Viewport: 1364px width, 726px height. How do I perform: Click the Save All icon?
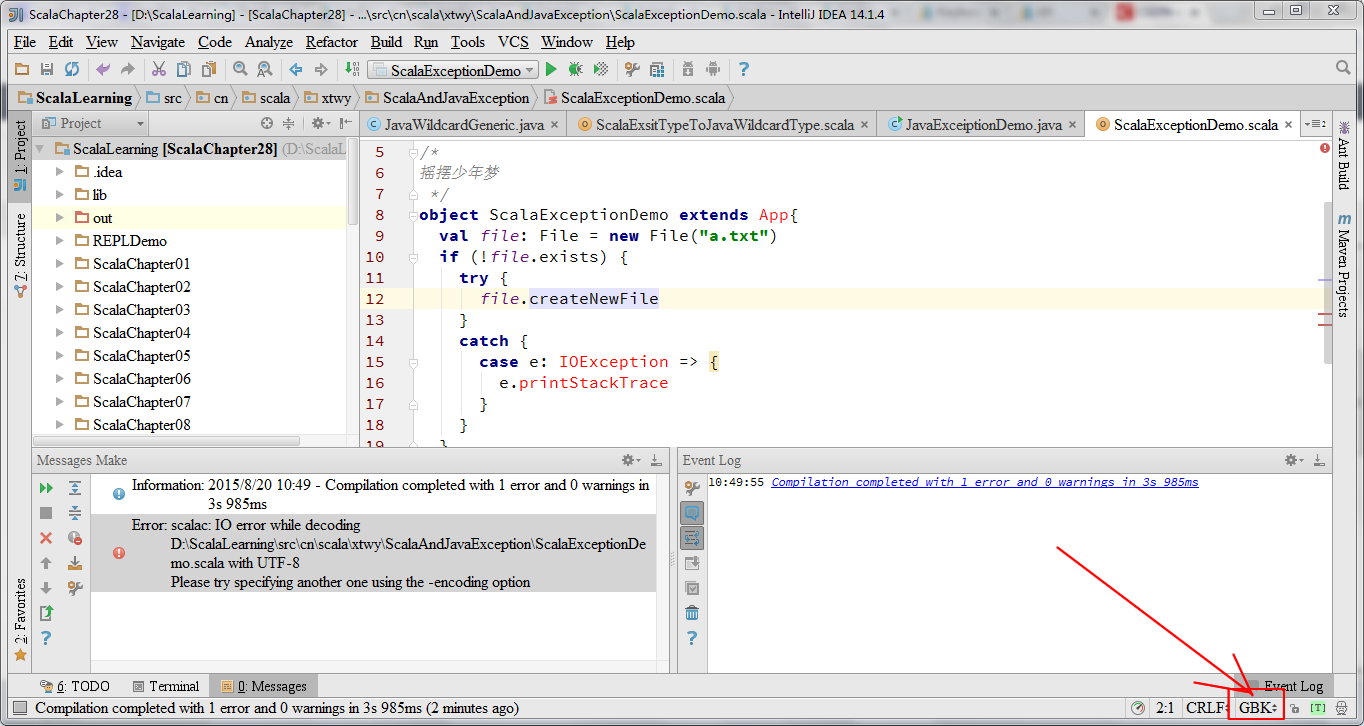pyautogui.click(x=47, y=69)
